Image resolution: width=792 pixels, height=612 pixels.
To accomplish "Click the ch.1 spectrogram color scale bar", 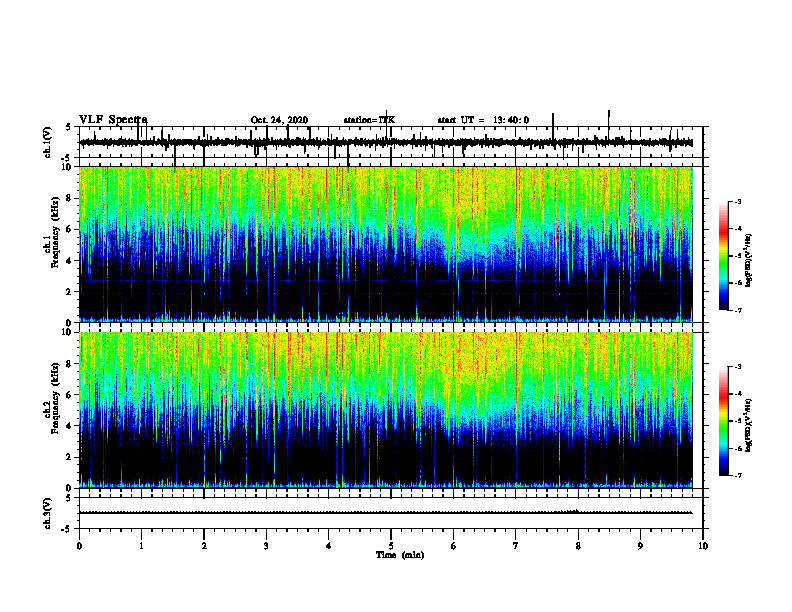I will click(x=724, y=256).
